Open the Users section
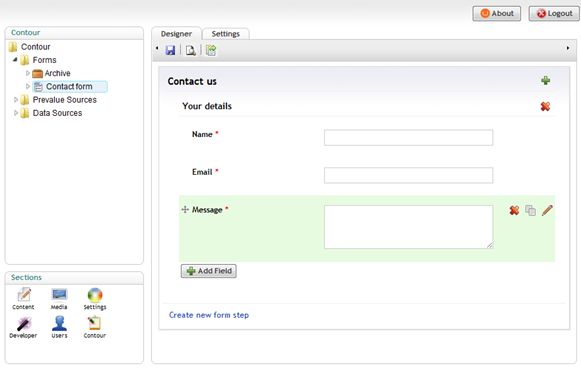The height and width of the screenshot is (368, 581). (x=59, y=327)
